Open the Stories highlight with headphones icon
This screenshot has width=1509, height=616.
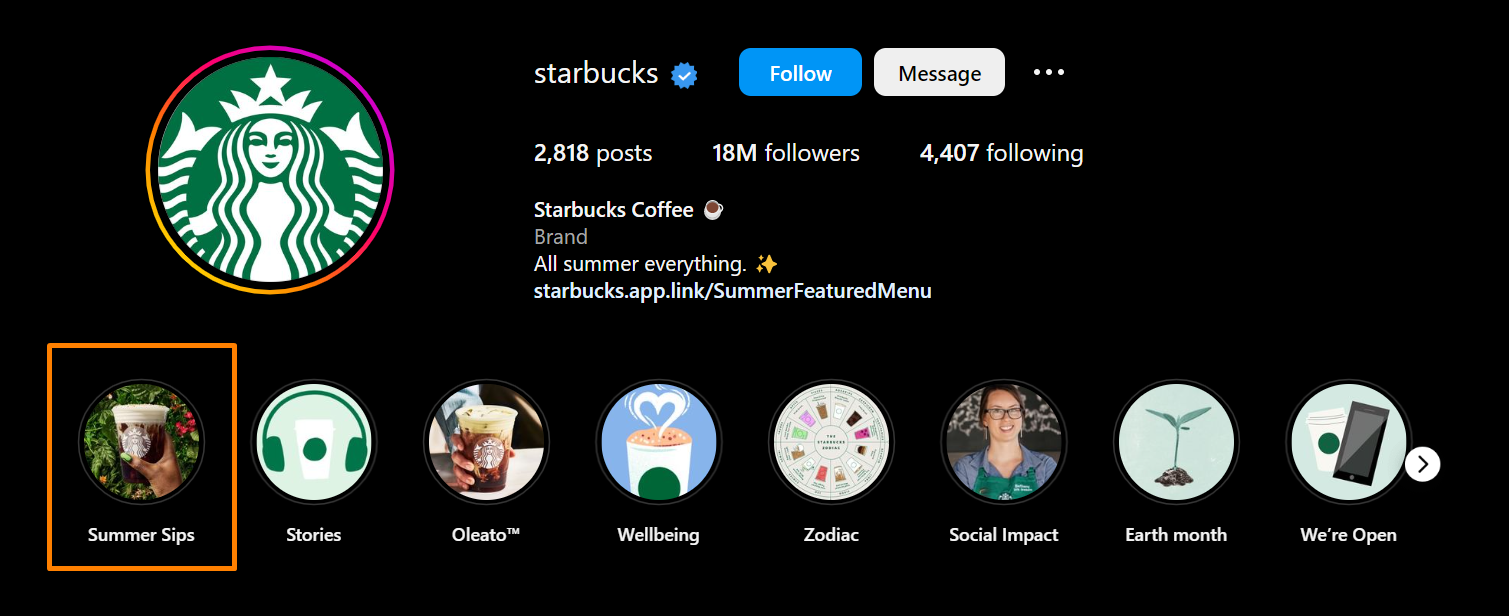coord(313,441)
